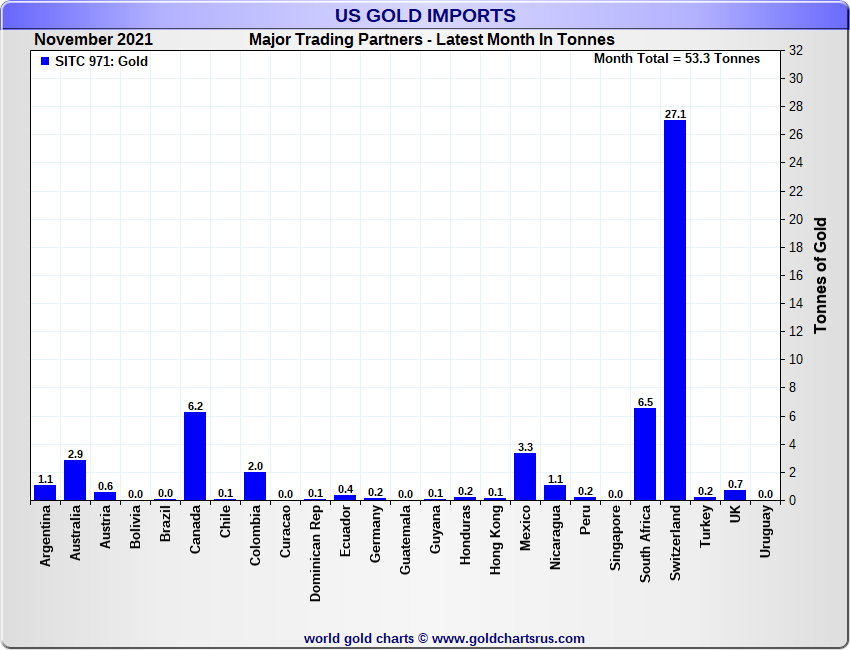Click the Australia bar valued 2.9
This screenshot has width=850, height=650.
[x=75, y=480]
